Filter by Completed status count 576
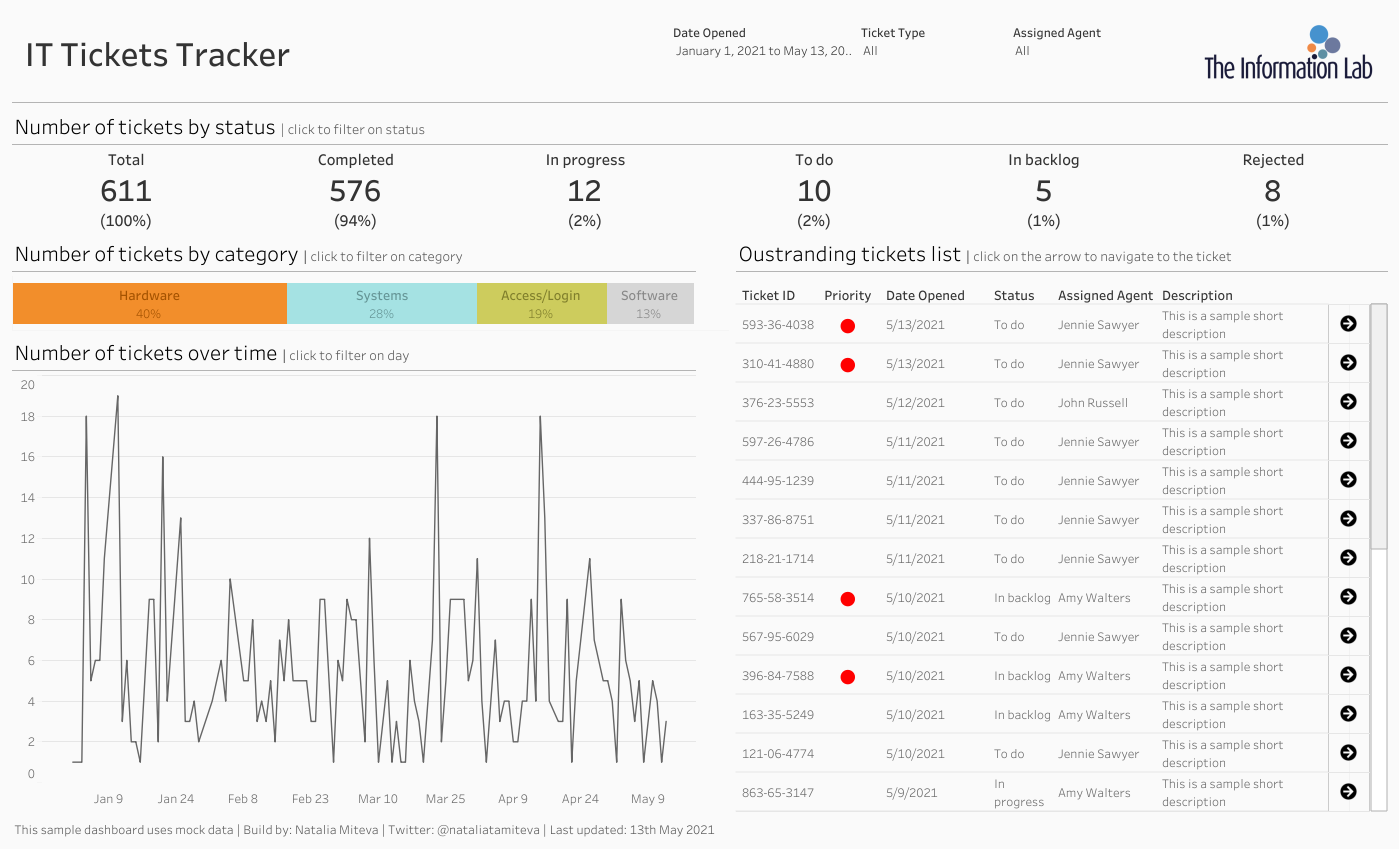1399x849 pixels. 355,190
